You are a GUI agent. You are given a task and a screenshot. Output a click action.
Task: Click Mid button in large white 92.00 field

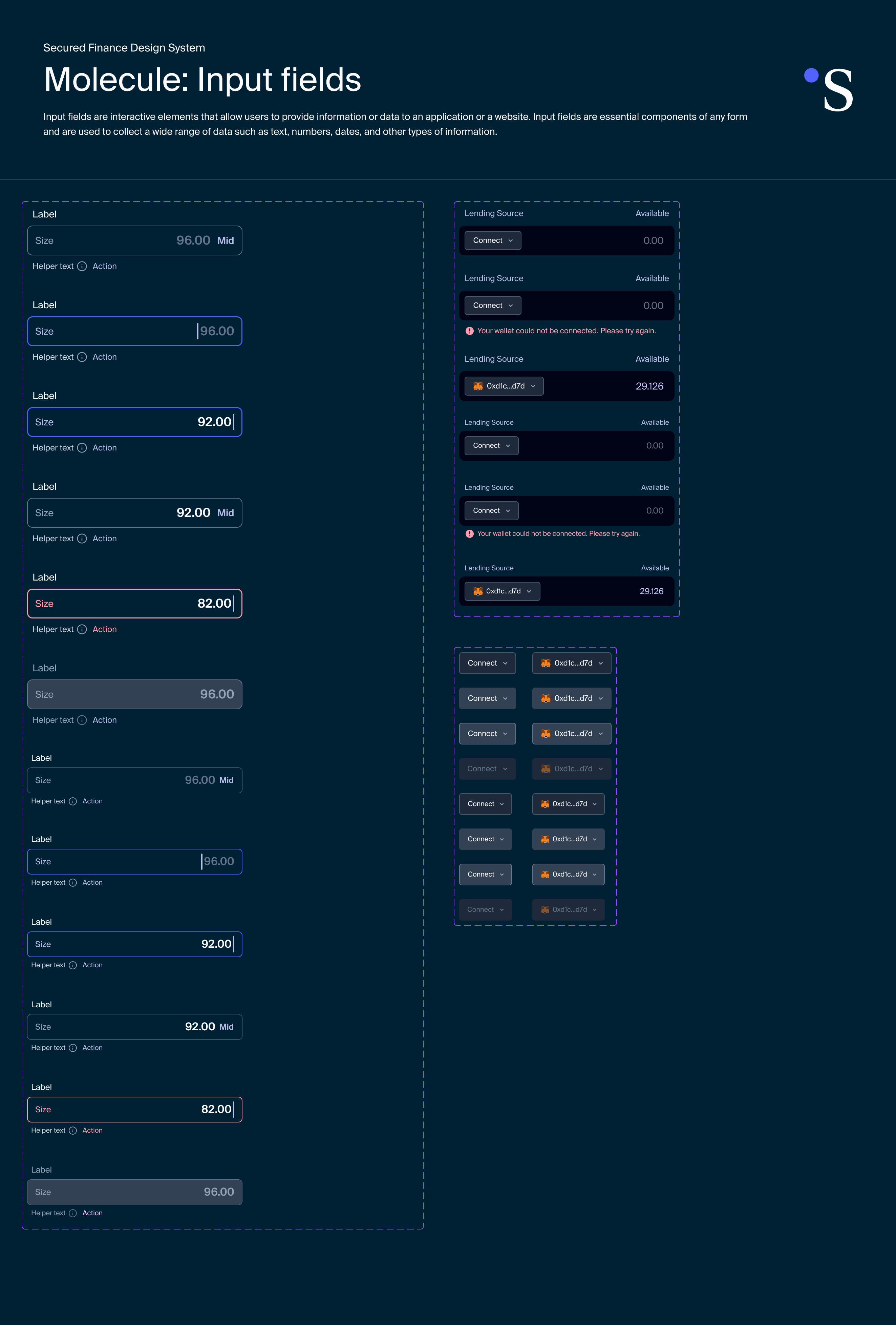(226, 513)
